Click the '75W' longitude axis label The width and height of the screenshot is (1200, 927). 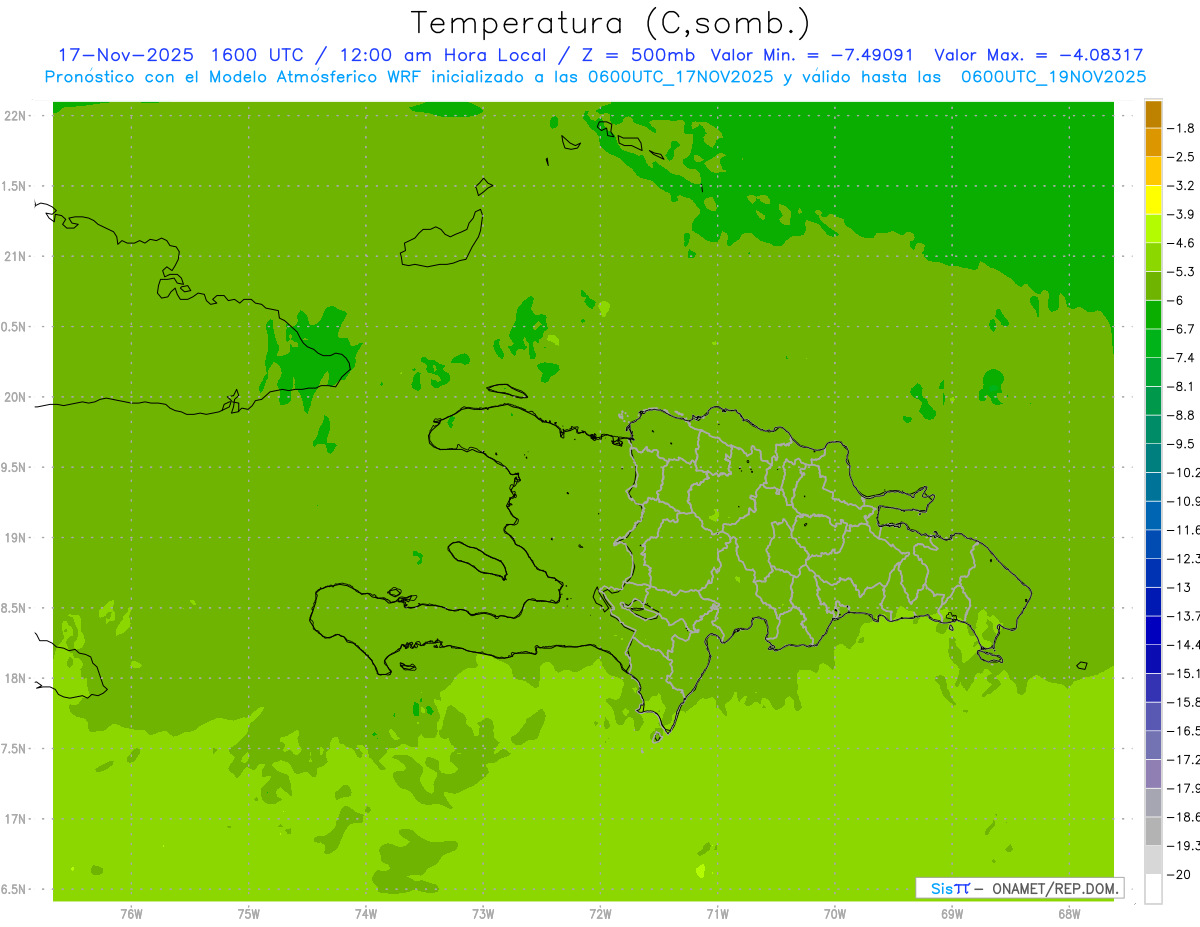point(249,914)
